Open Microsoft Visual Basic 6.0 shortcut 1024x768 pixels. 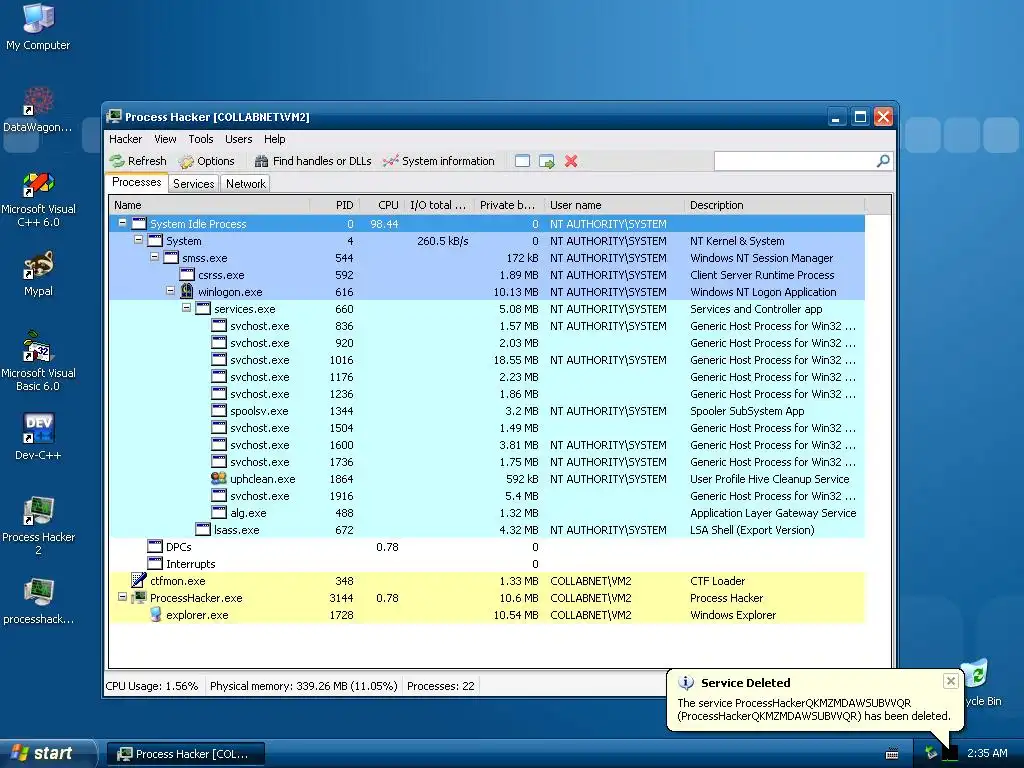[x=38, y=361]
